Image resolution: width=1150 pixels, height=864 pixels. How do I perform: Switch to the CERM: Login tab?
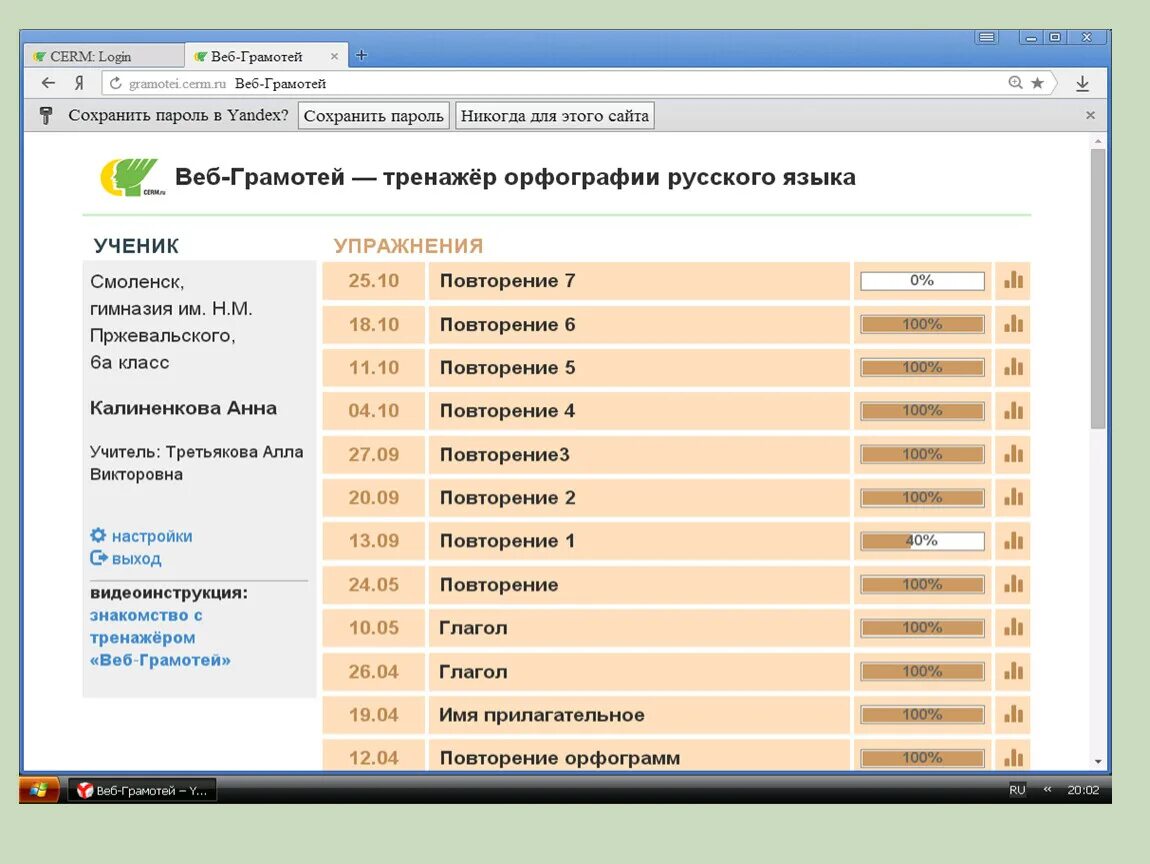104,56
